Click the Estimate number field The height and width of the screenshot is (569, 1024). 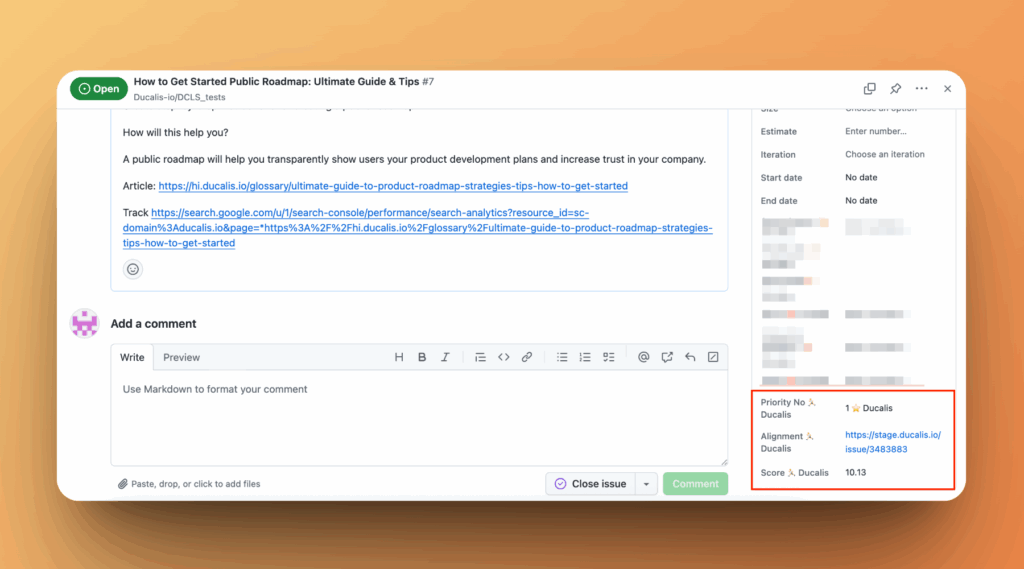point(876,131)
